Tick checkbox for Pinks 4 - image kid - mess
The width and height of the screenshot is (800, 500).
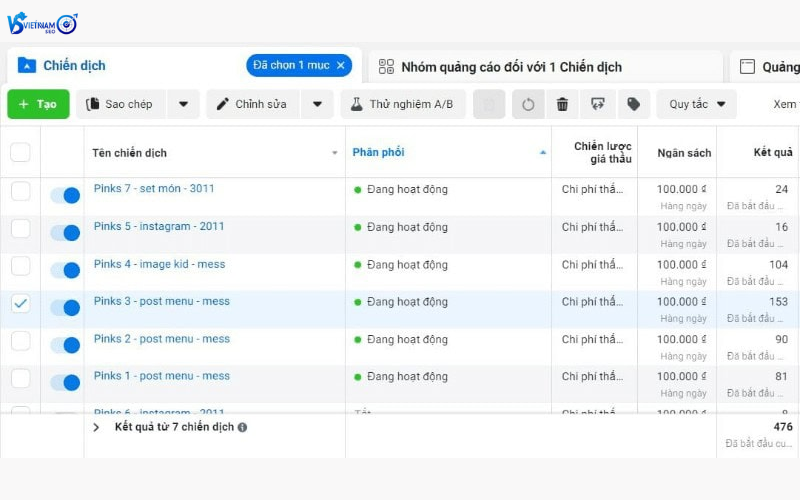pos(20,266)
